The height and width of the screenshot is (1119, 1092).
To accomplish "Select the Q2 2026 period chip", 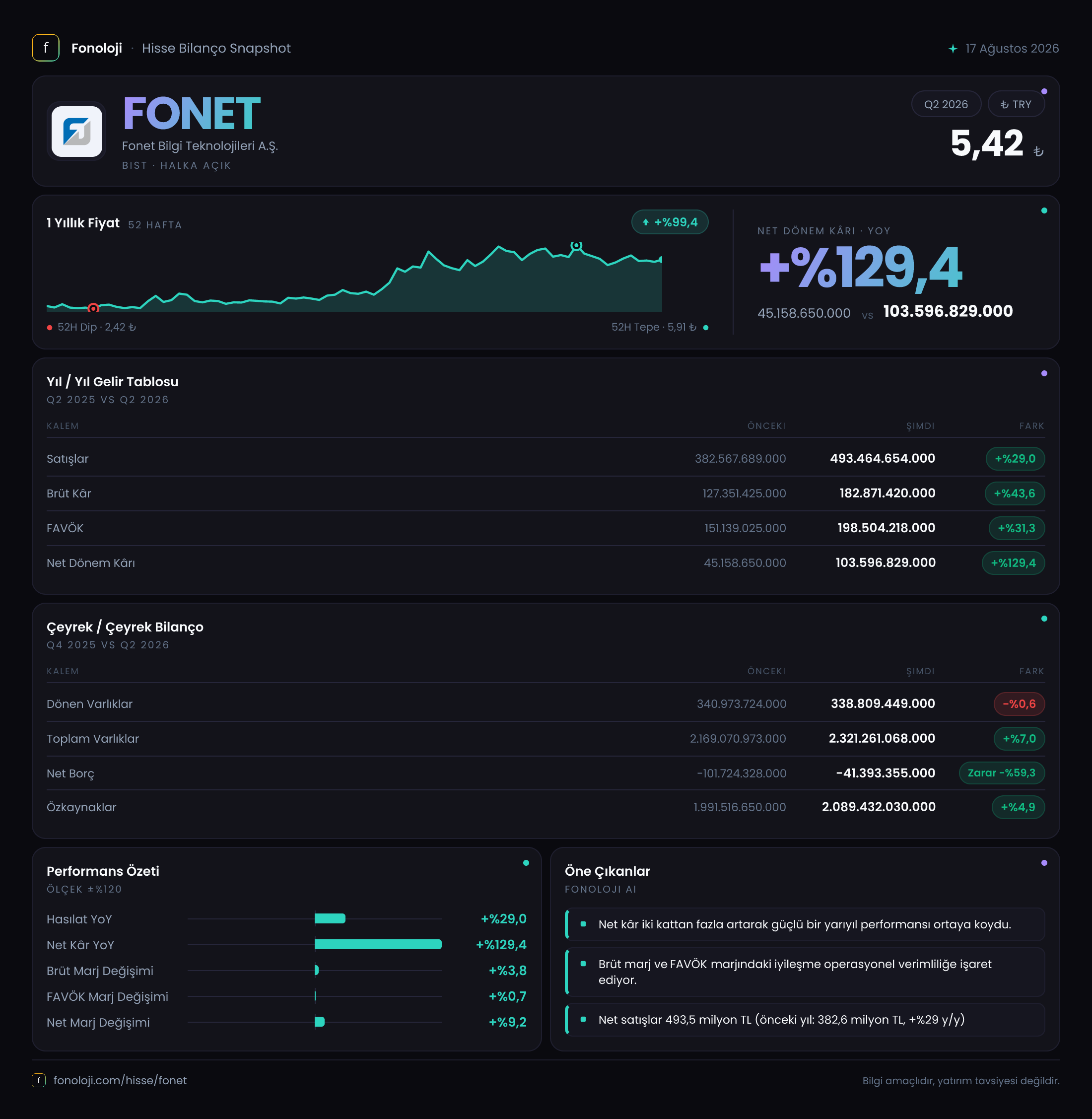I will coord(946,104).
